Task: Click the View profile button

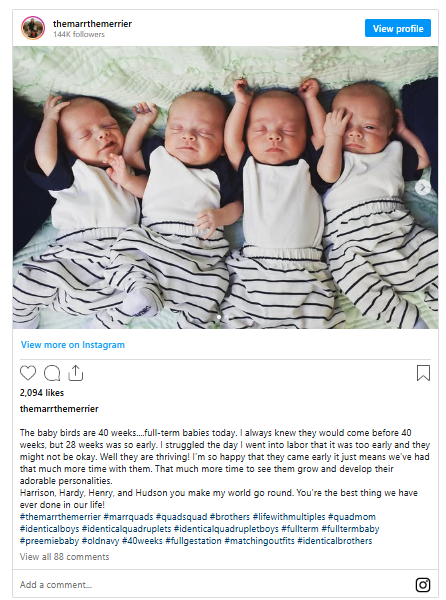Action: (398, 28)
